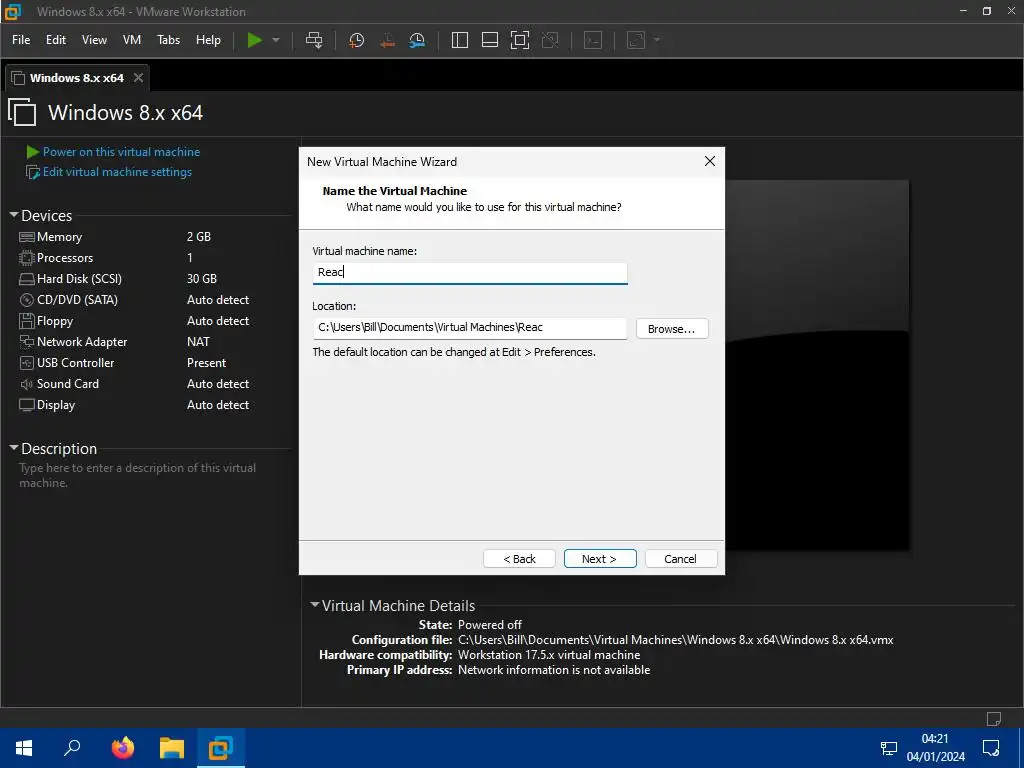Click Power on this virtual machine link
This screenshot has height=768, width=1024.
(x=121, y=152)
